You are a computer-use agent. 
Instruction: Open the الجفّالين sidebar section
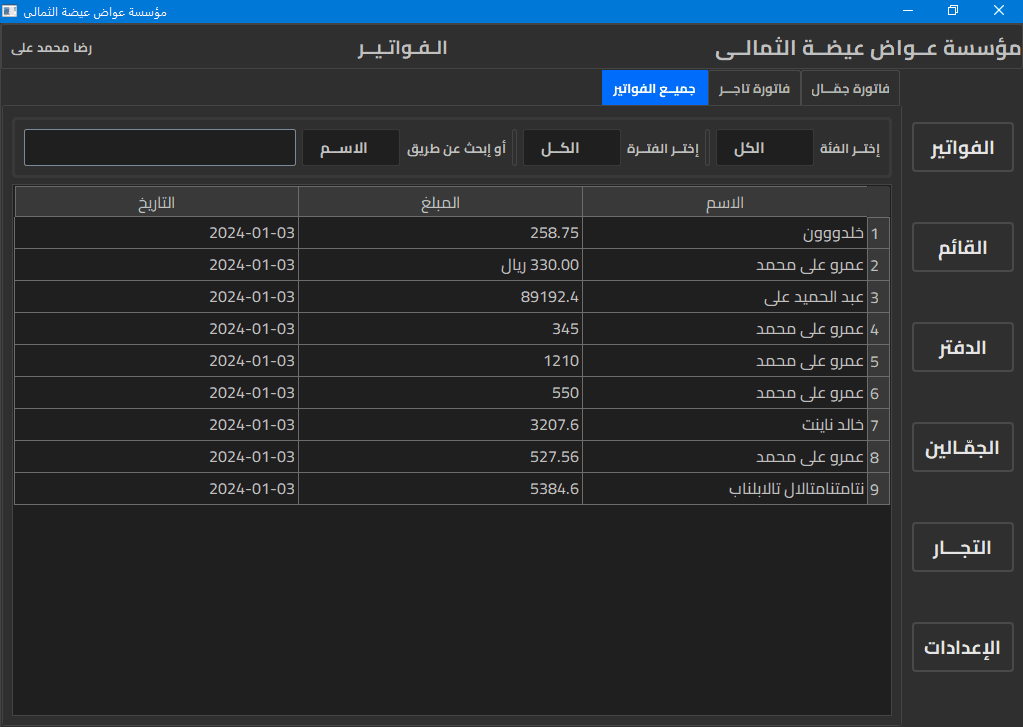[x=962, y=447]
